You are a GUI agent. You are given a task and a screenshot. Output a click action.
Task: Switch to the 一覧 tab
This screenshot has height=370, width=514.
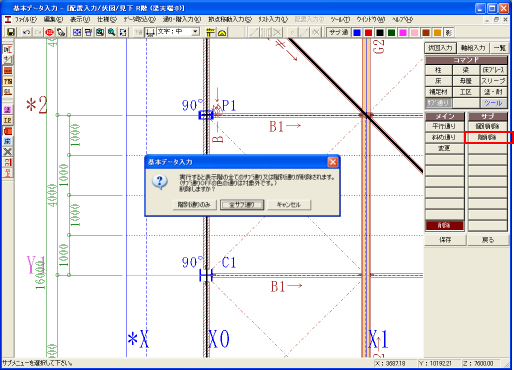pos(499,48)
